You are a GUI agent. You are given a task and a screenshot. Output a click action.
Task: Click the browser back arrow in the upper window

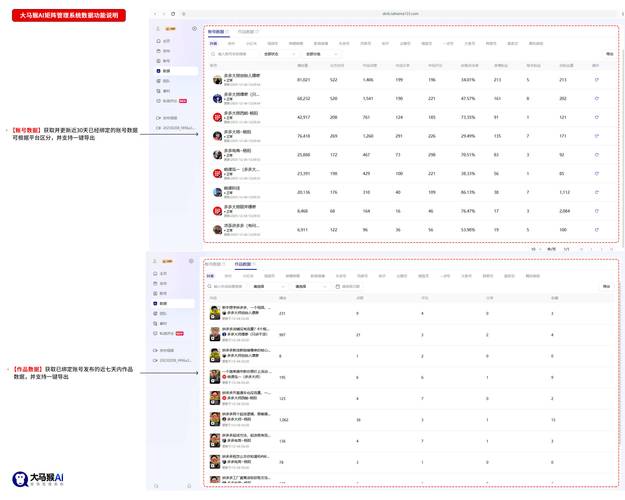[155, 13]
